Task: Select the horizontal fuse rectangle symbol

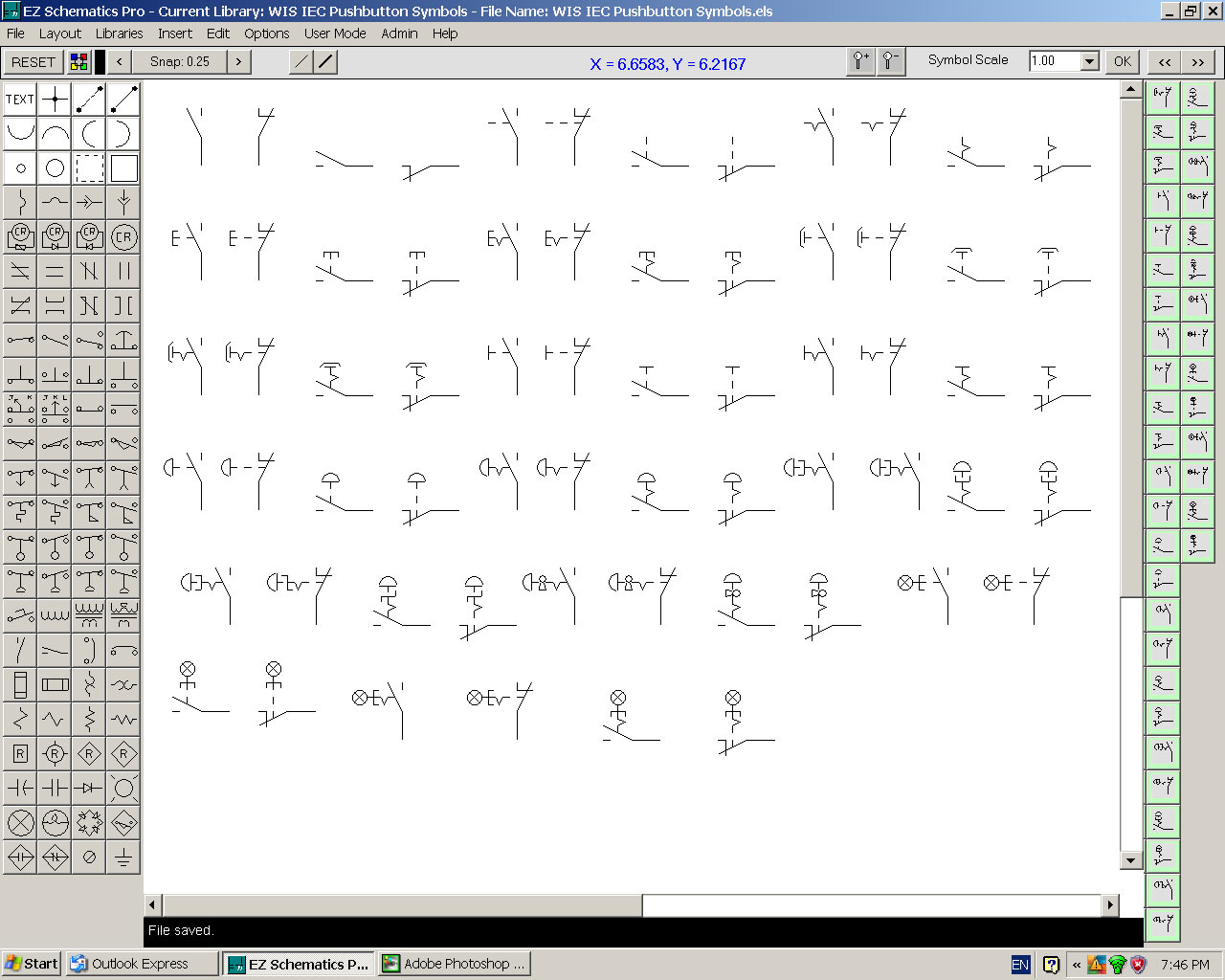Action: pos(55,684)
